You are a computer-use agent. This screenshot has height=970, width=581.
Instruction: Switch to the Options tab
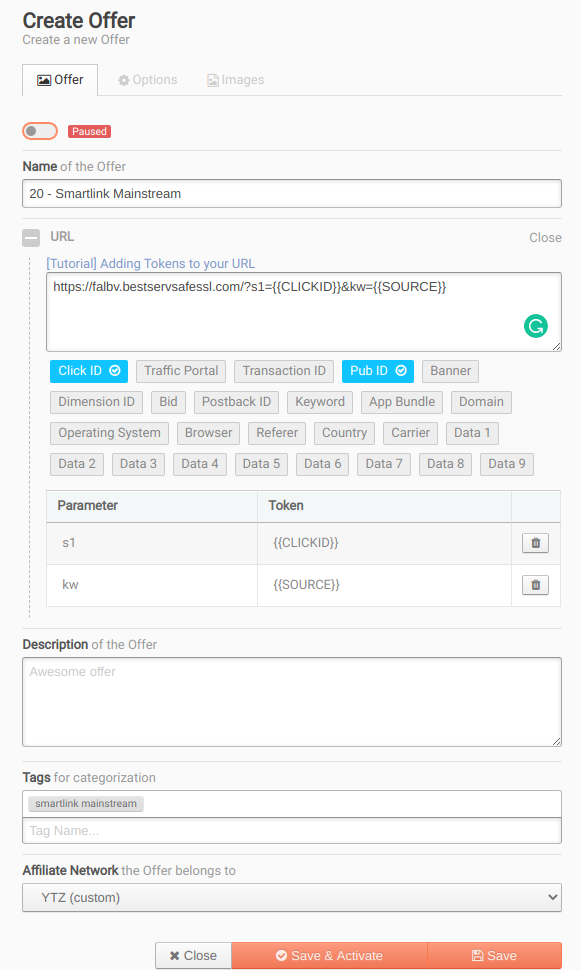(148, 80)
